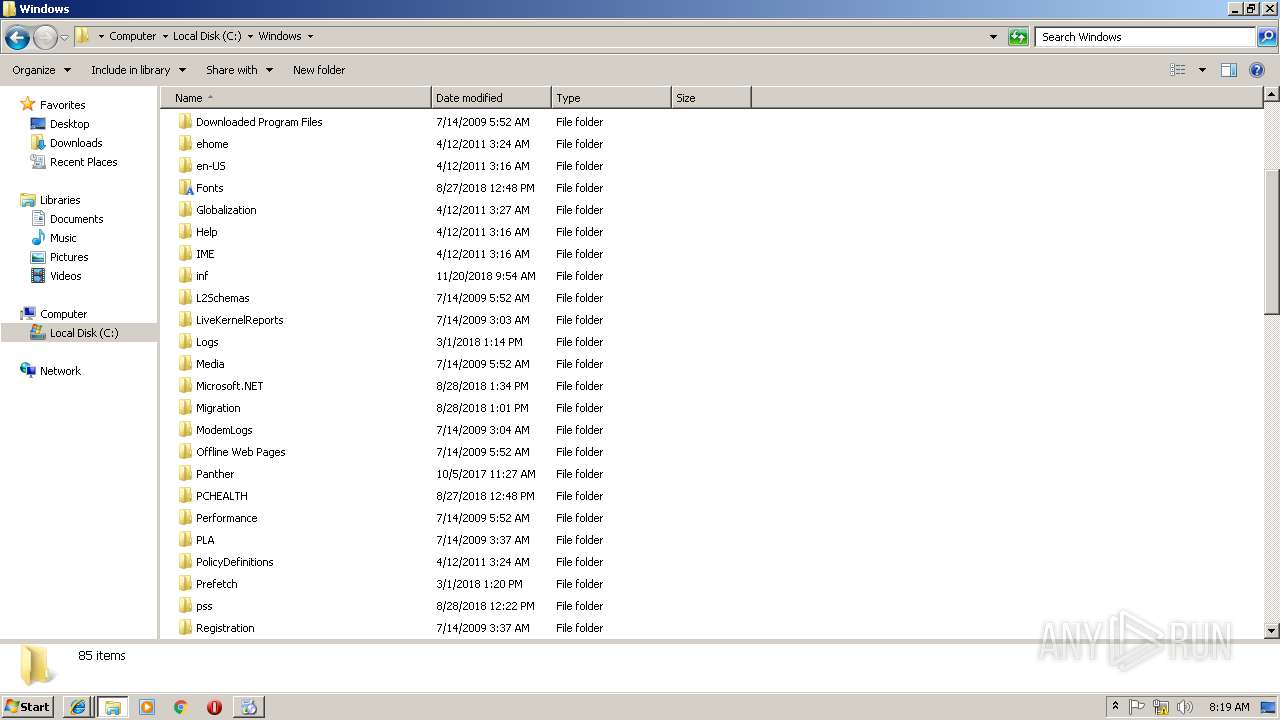Click the Show desktop button
1280x720 pixels.
(1268, 707)
